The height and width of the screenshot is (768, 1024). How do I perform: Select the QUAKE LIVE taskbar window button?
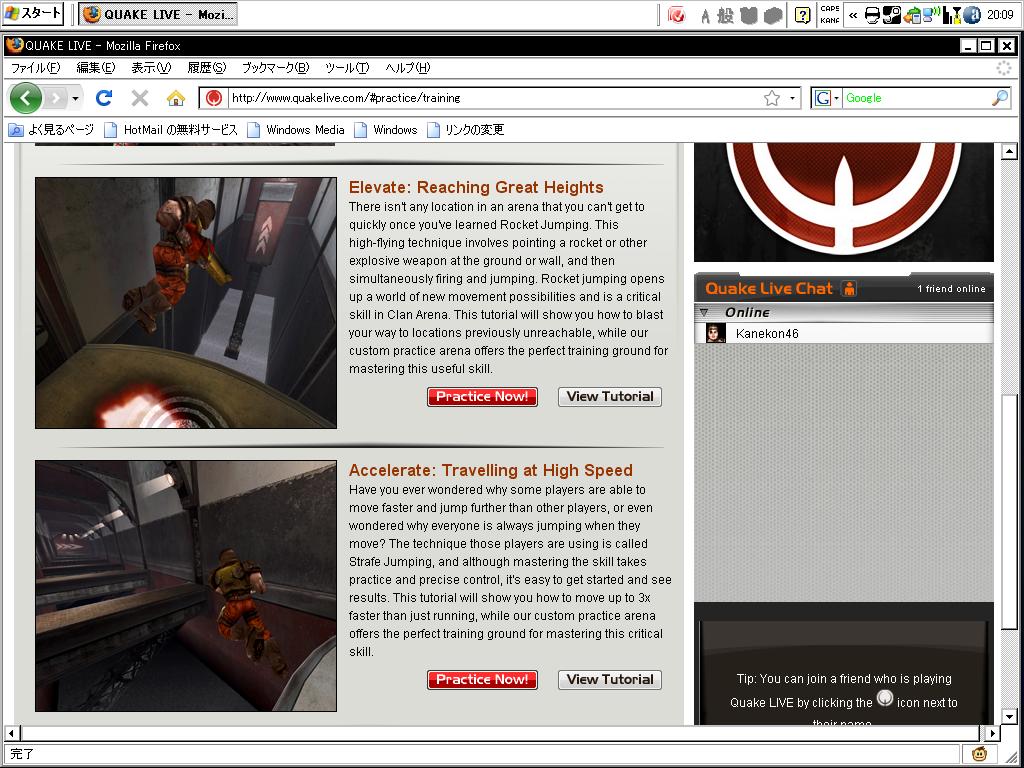pos(158,14)
